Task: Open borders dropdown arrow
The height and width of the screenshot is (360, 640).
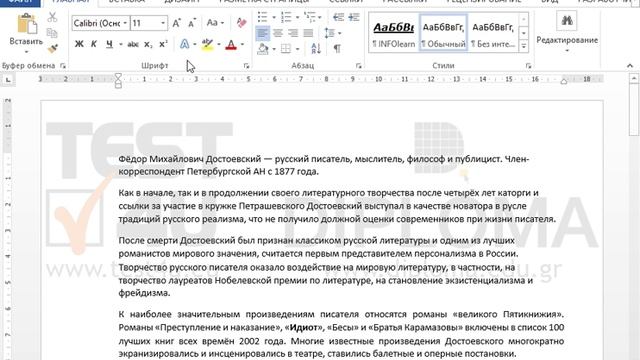Action: tap(298, 49)
